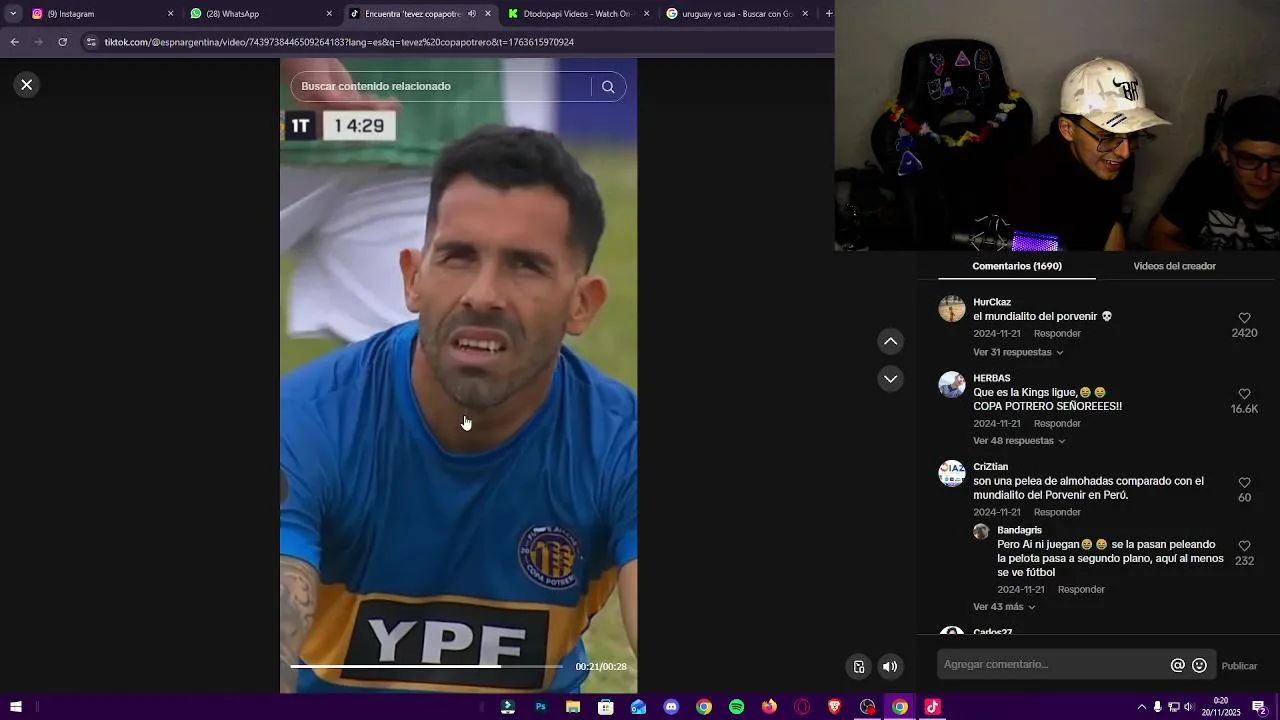Click the magnifier icon in related content search
1280x720 pixels.
[608, 86]
